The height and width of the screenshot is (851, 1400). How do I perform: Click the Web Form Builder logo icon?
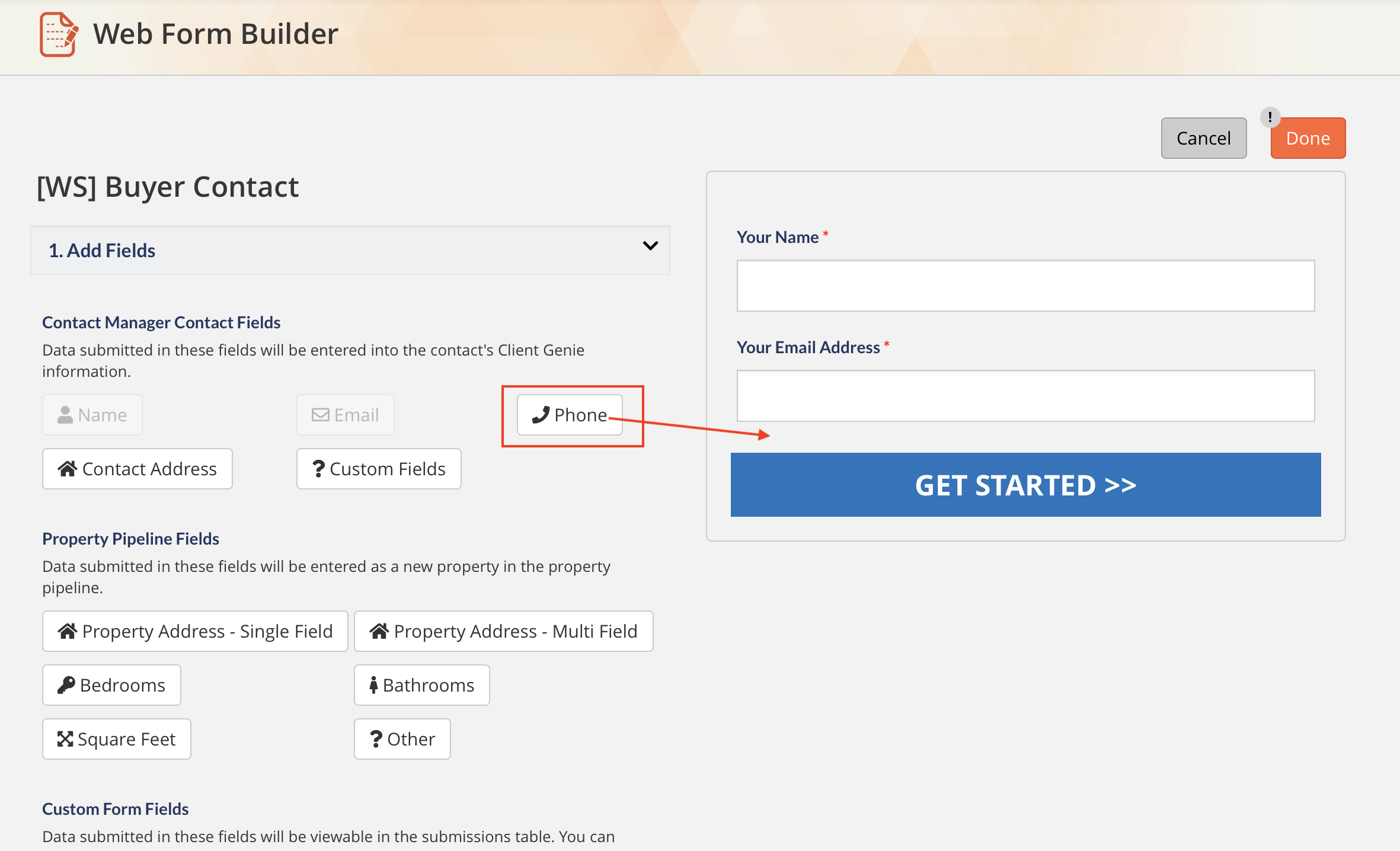(59, 34)
